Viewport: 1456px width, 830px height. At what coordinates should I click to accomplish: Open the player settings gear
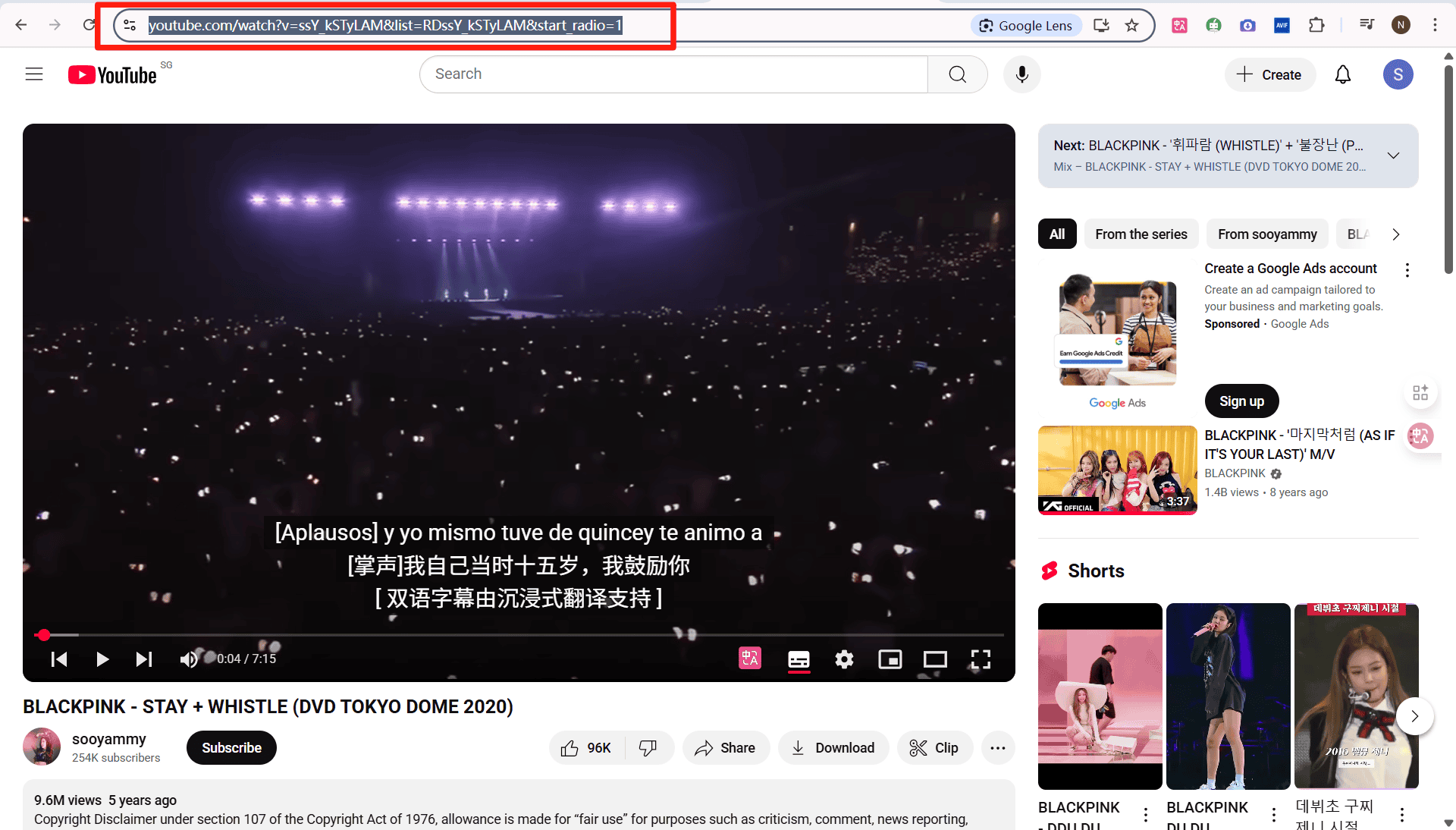click(844, 659)
